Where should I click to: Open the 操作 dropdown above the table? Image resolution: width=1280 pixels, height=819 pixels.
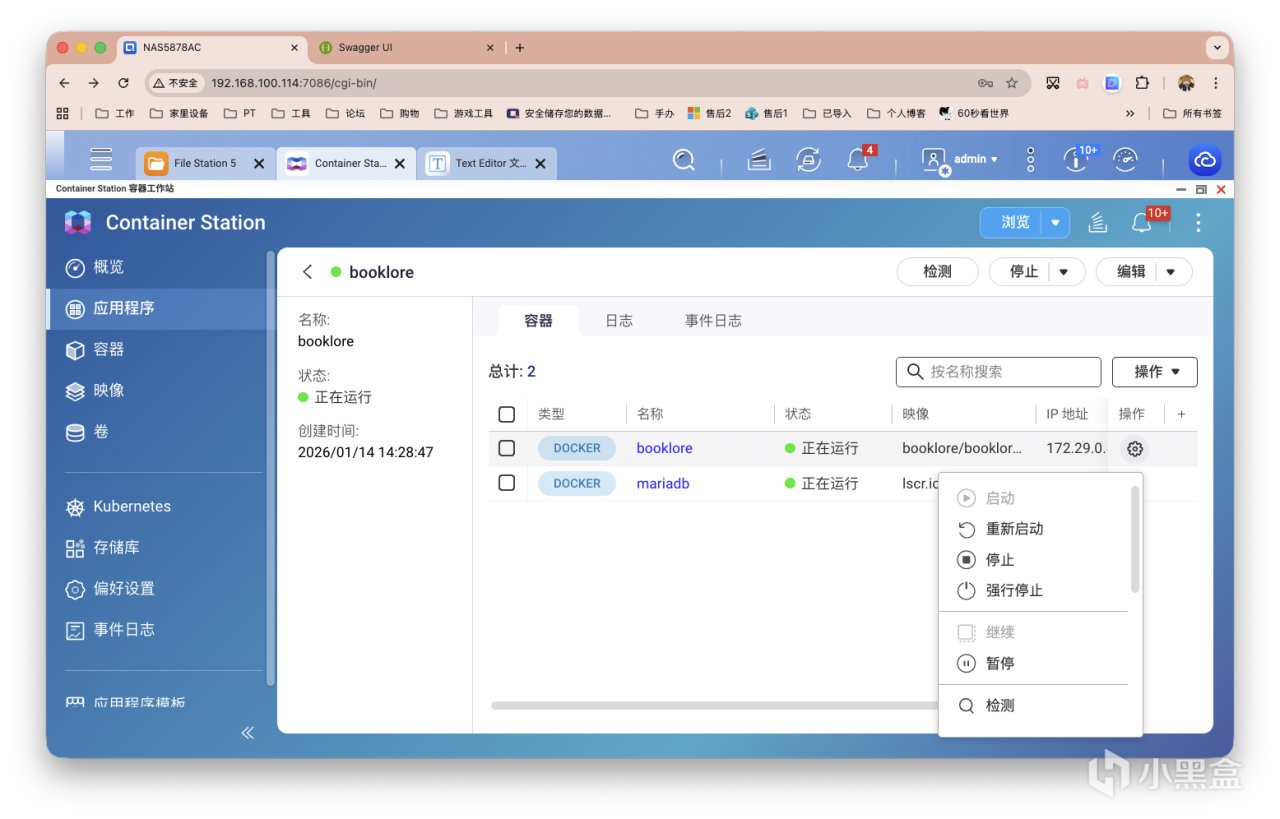coord(1155,372)
